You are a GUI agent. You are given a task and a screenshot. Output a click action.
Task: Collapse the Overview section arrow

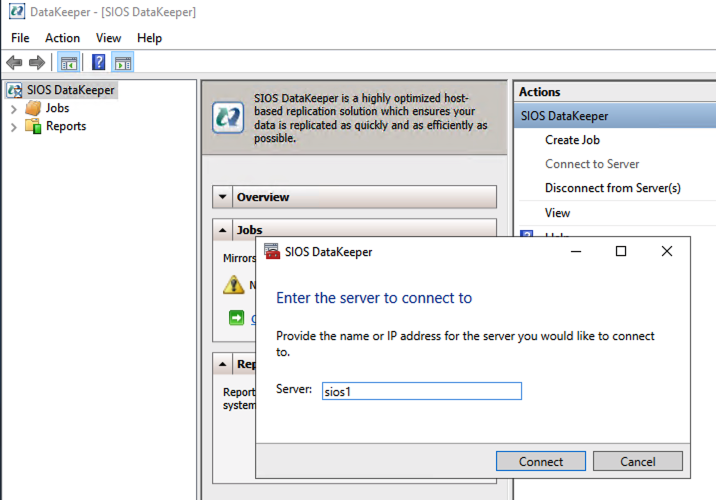pos(222,197)
